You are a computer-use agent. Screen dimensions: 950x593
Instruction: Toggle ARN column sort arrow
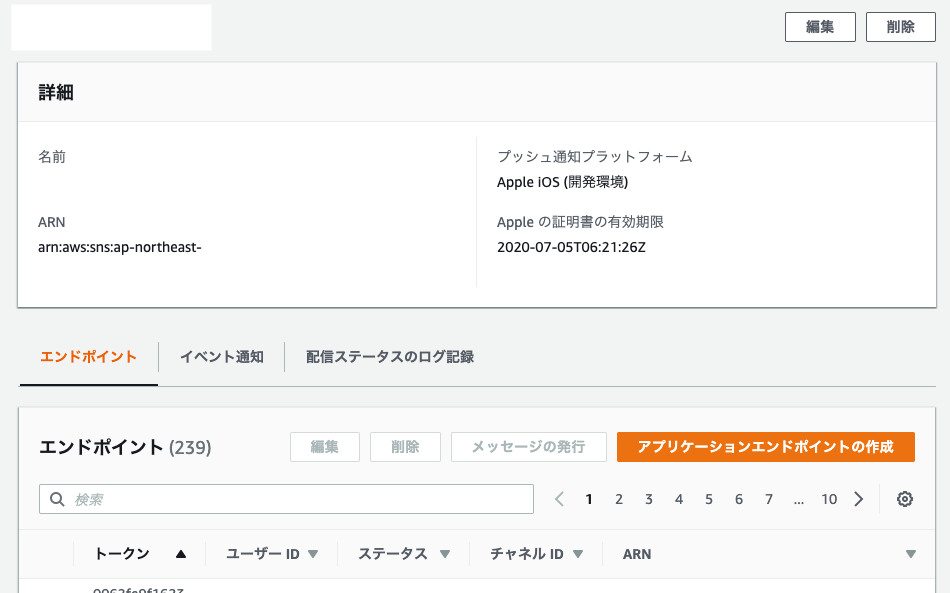point(910,554)
